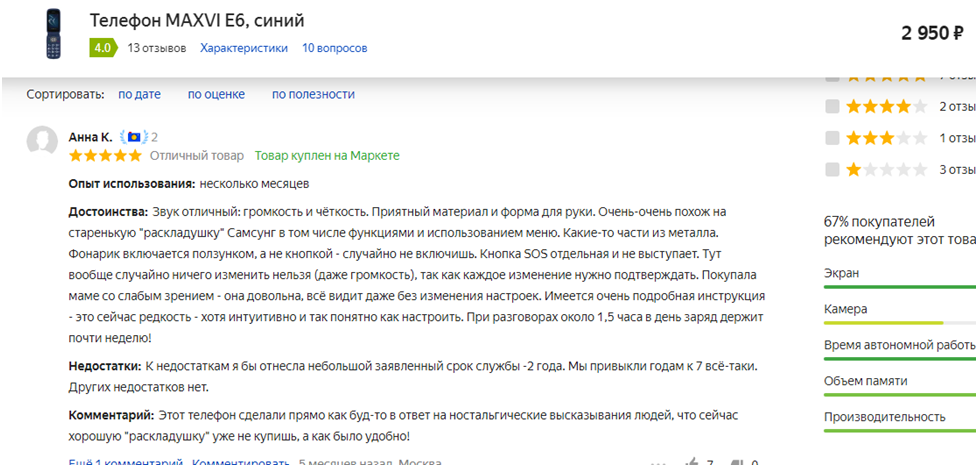The width and height of the screenshot is (978, 467).
Task: Click the badge icon beside Анна К.'s name
Action: pos(133,137)
